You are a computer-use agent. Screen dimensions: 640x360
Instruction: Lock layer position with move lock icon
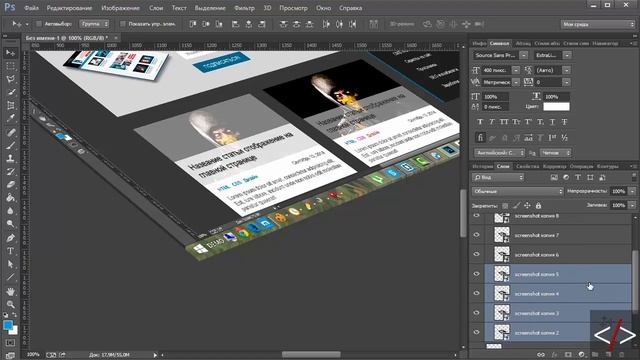click(527, 205)
